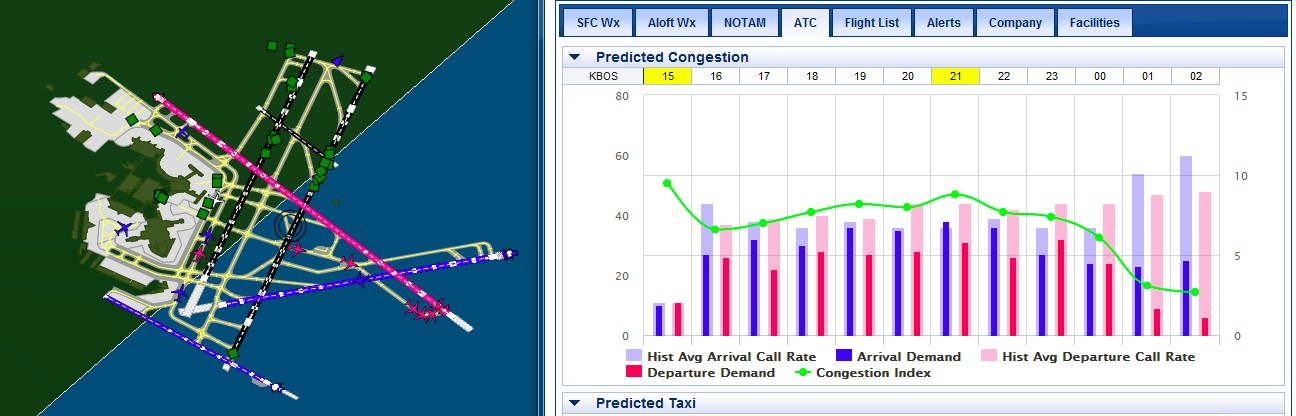The width and height of the screenshot is (1296, 416).
Task: Select the aircraft at the far right end of the blue runway
Action: coord(510,254)
